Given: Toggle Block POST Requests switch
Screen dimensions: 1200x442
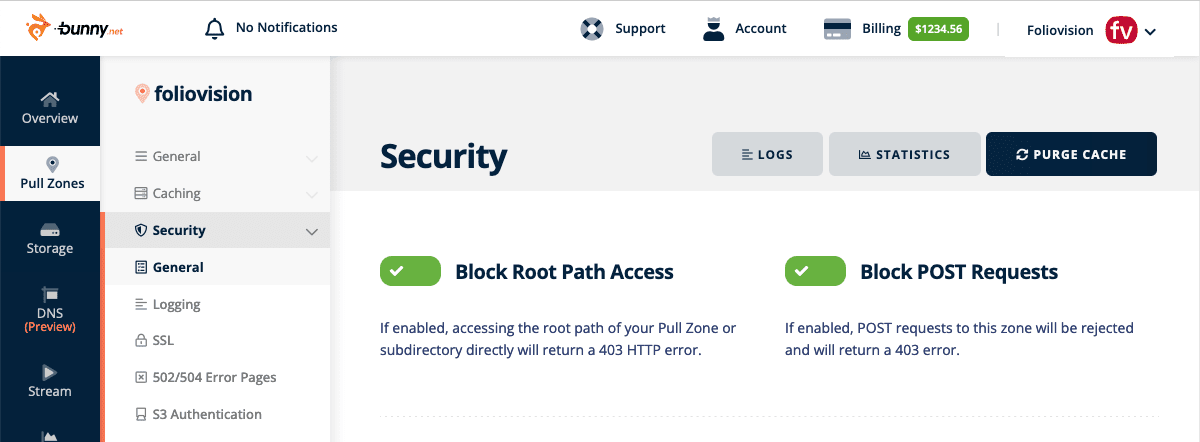Looking at the screenshot, I should pyautogui.click(x=815, y=271).
